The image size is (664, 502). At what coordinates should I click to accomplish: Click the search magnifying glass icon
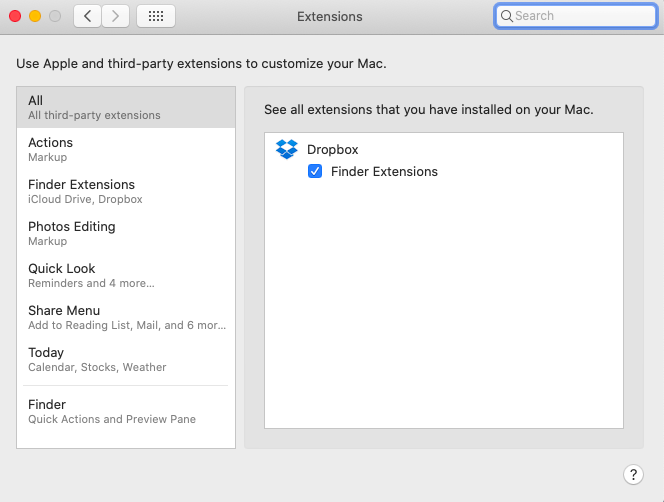point(507,16)
